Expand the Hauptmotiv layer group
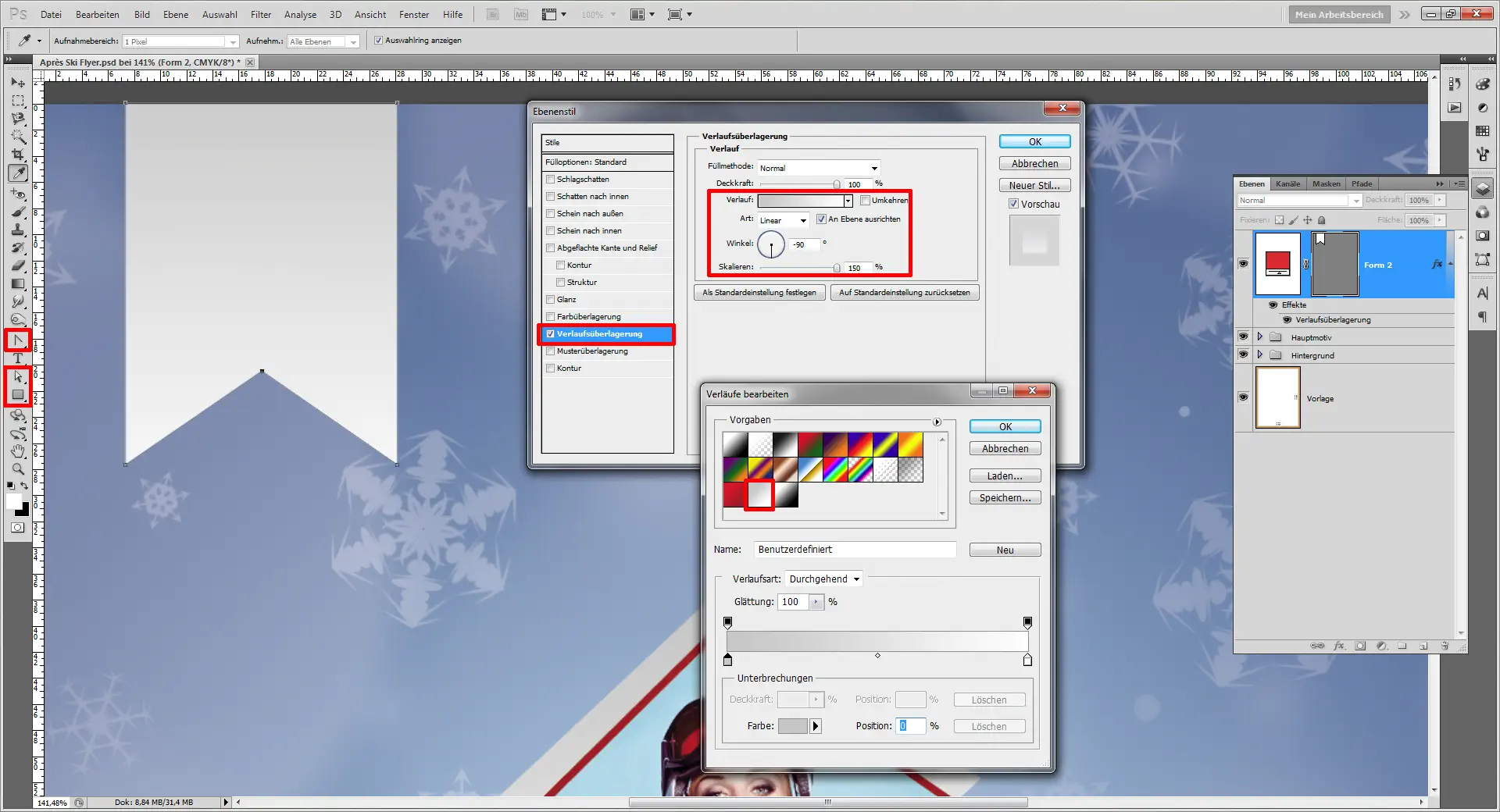The image size is (1500, 812). [x=1259, y=337]
